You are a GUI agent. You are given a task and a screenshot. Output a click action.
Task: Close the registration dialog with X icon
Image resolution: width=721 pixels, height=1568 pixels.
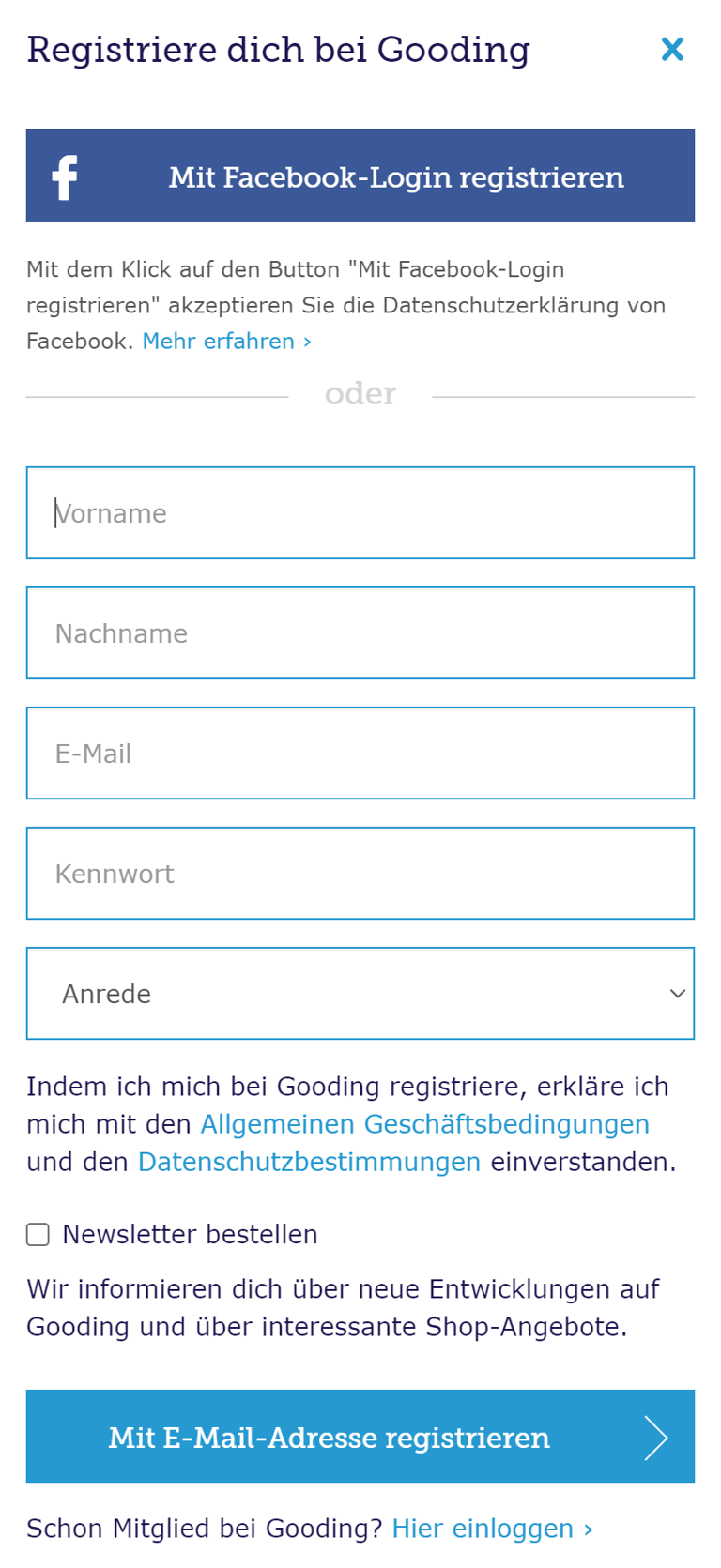pos(672,49)
